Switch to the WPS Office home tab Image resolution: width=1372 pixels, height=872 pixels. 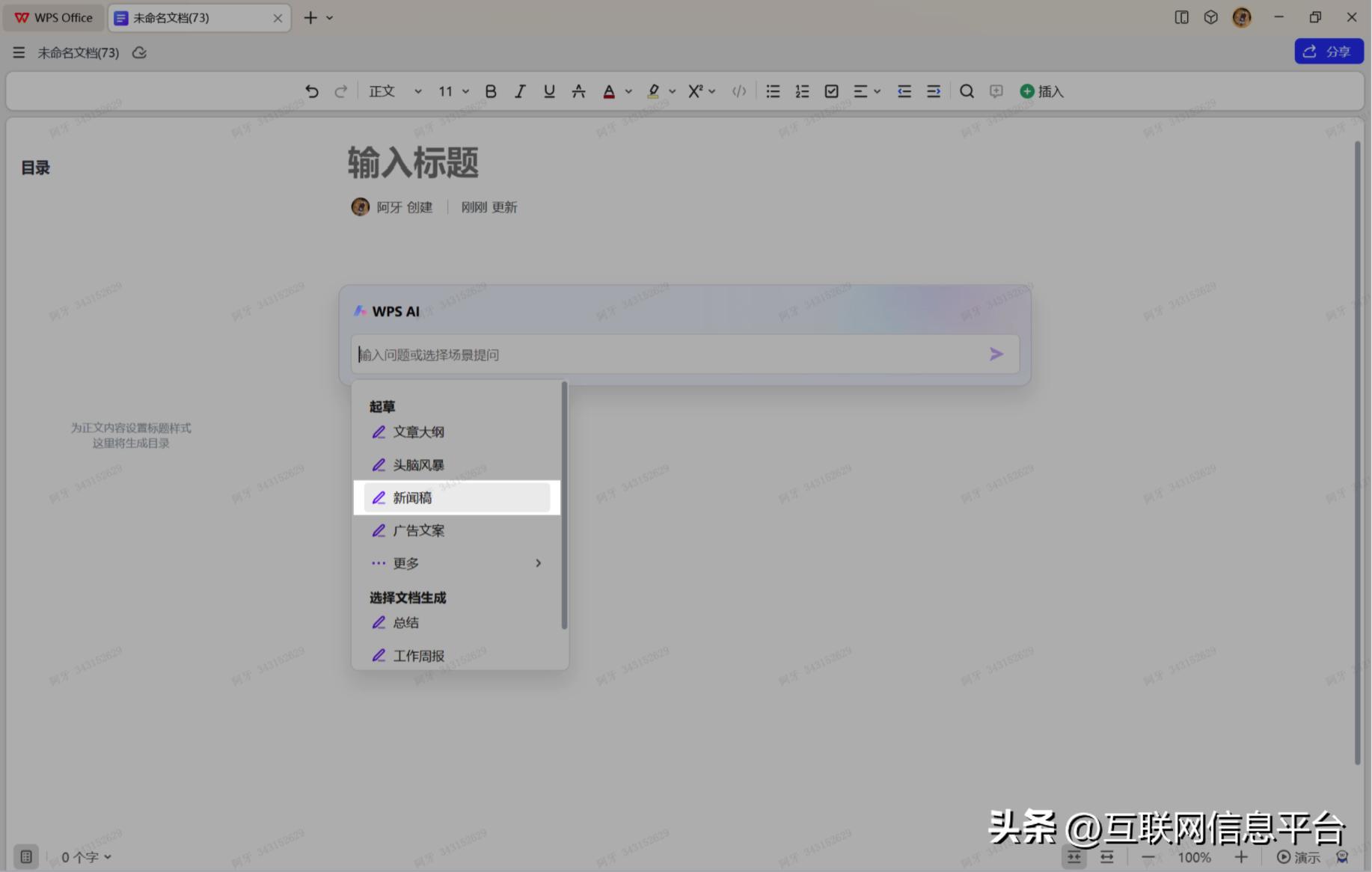click(52, 17)
